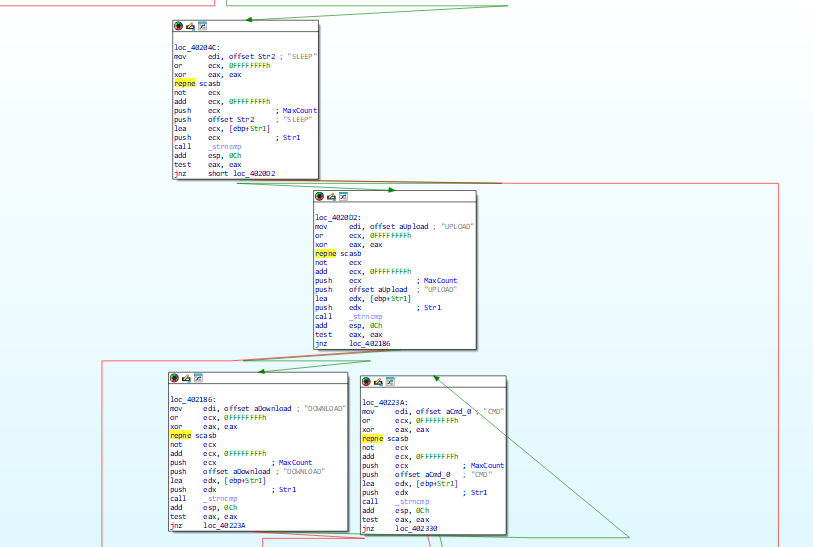This screenshot has height=547, width=813.
Task: Select the loc_4020D2: label in the UPLOAD block
Action: pos(338,218)
